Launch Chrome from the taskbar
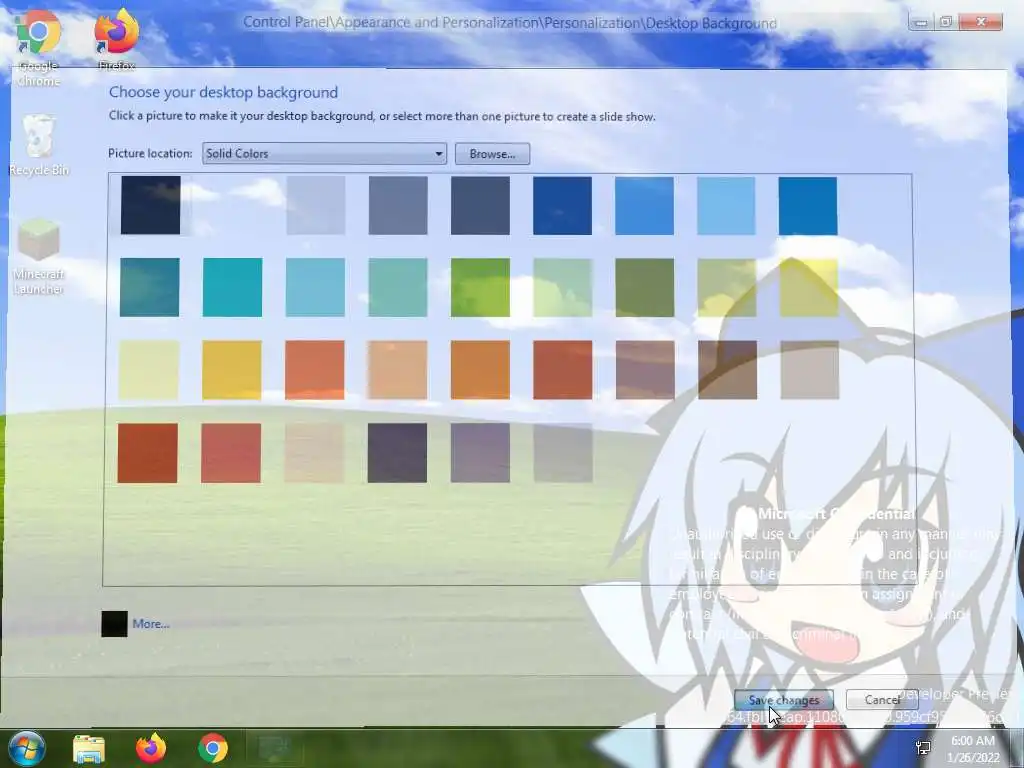 pyautogui.click(x=213, y=748)
